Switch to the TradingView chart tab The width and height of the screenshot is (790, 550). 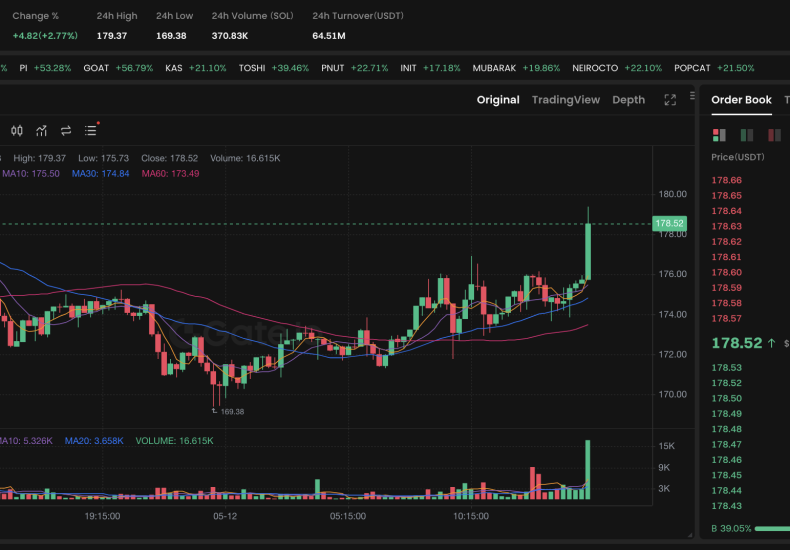click(565, 100)
